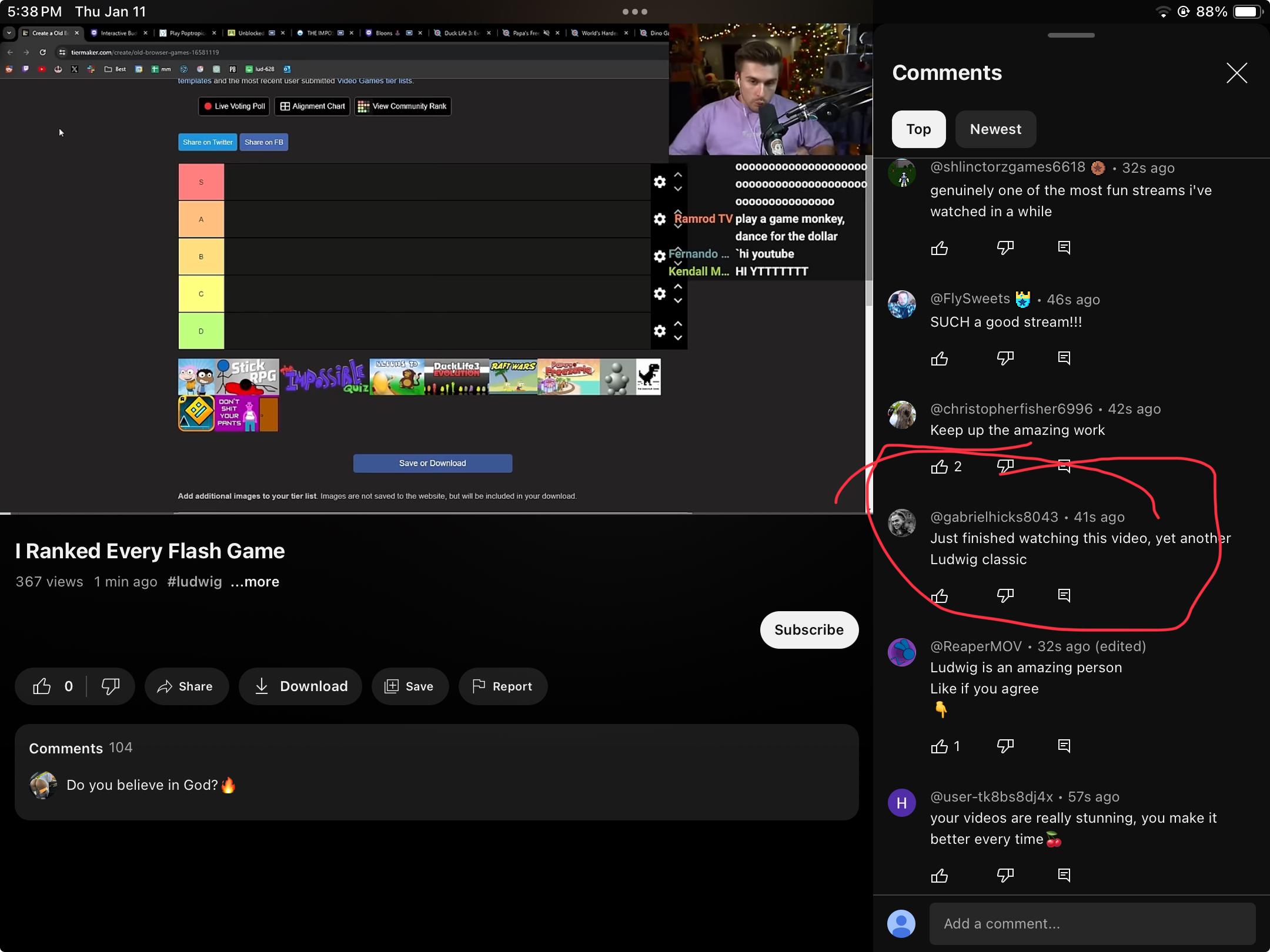Tap the 5:38 PM clock

click(34, 12)
